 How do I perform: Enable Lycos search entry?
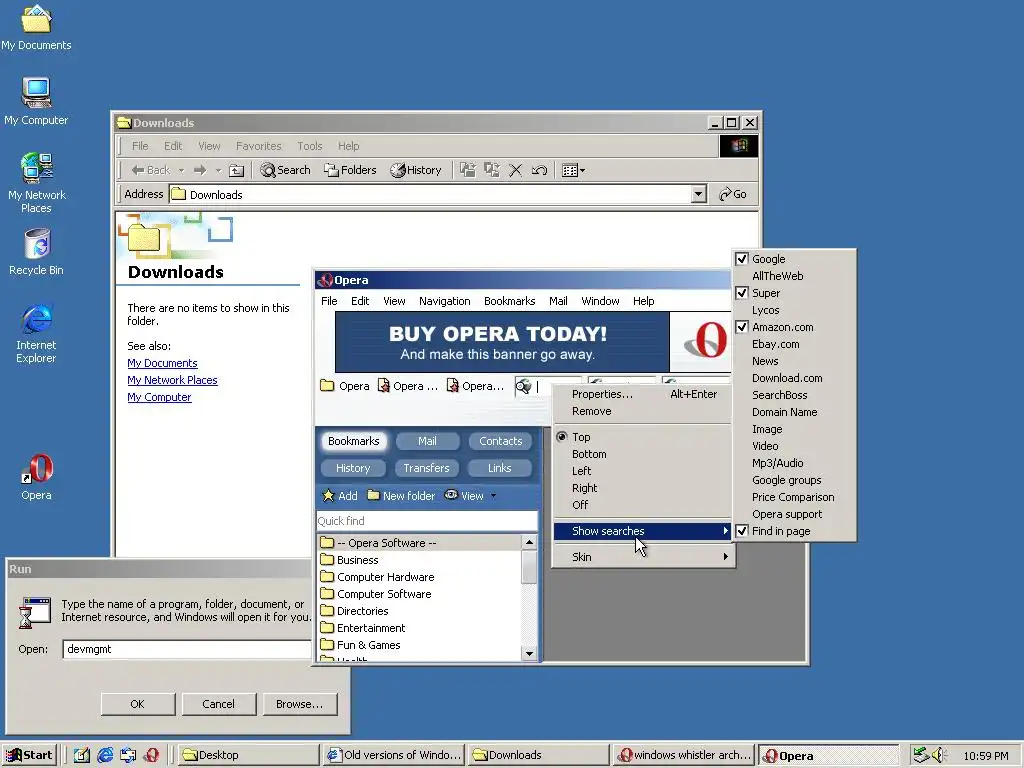(794, 310)
